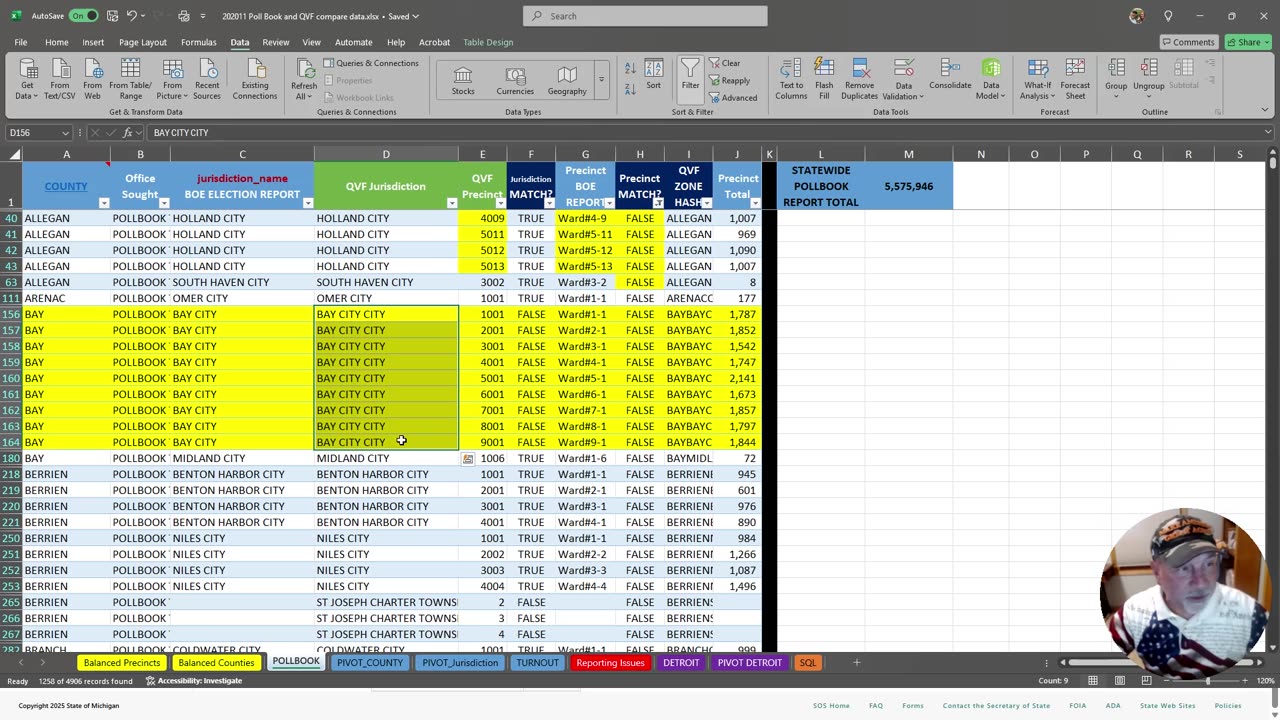Select the Reporting Issues sheet tab

click(x=610, y=662)
